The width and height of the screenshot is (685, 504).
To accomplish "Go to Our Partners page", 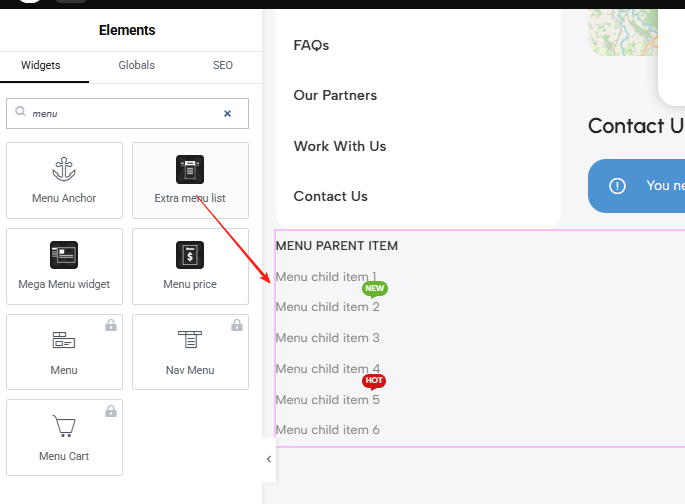I will (335, 96).
